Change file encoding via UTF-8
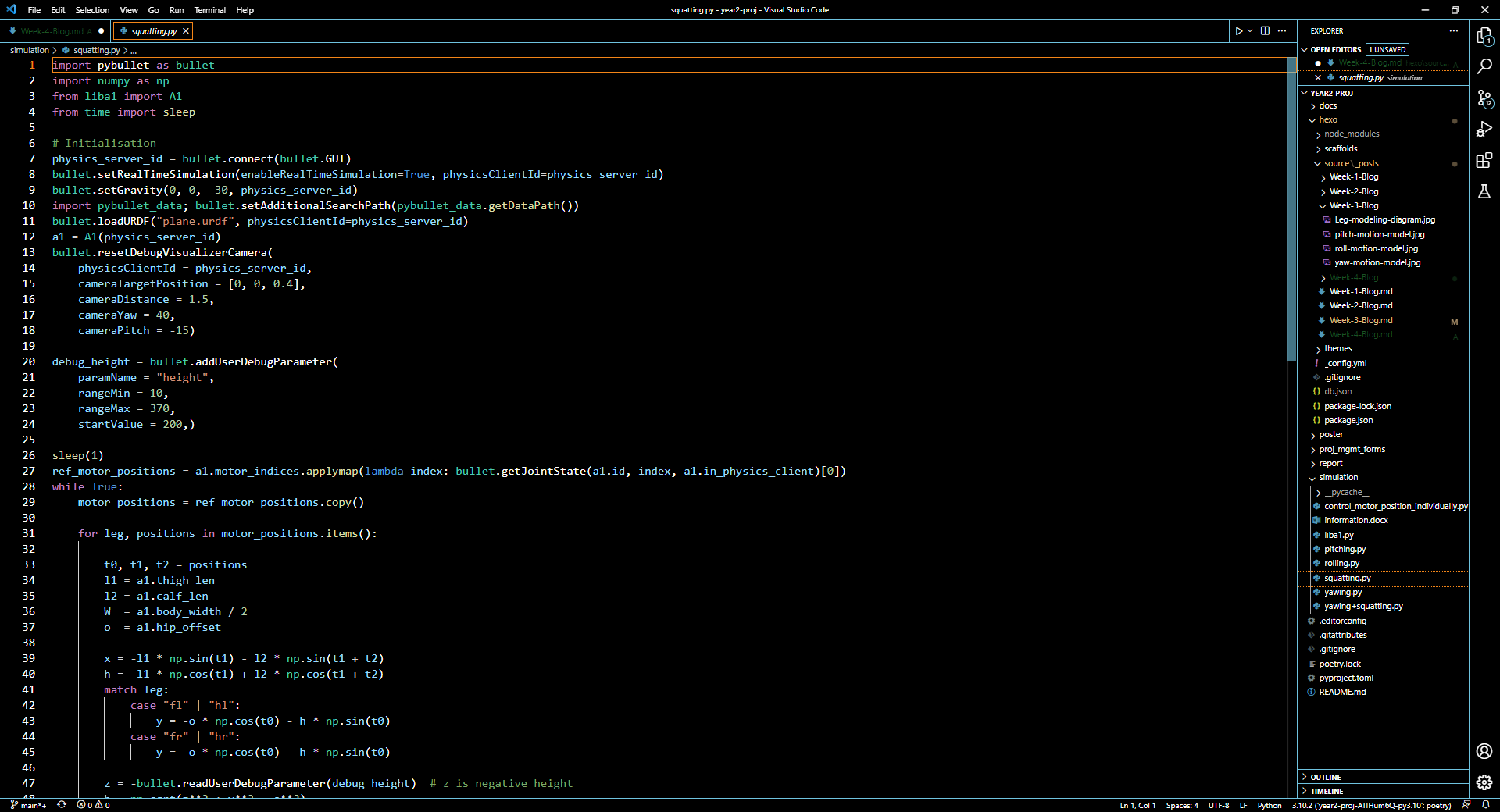 point(1219,805)
